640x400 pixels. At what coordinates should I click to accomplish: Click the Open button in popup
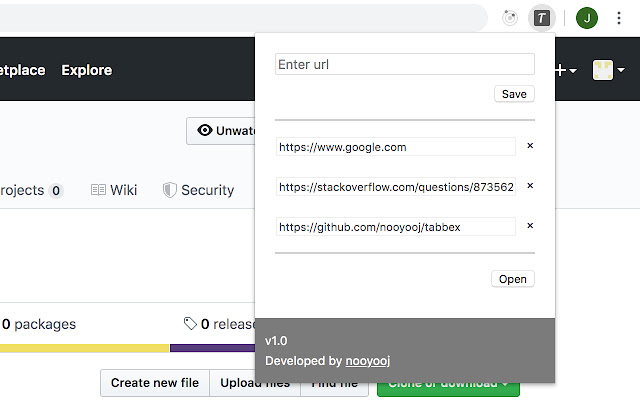click(513, 279)
